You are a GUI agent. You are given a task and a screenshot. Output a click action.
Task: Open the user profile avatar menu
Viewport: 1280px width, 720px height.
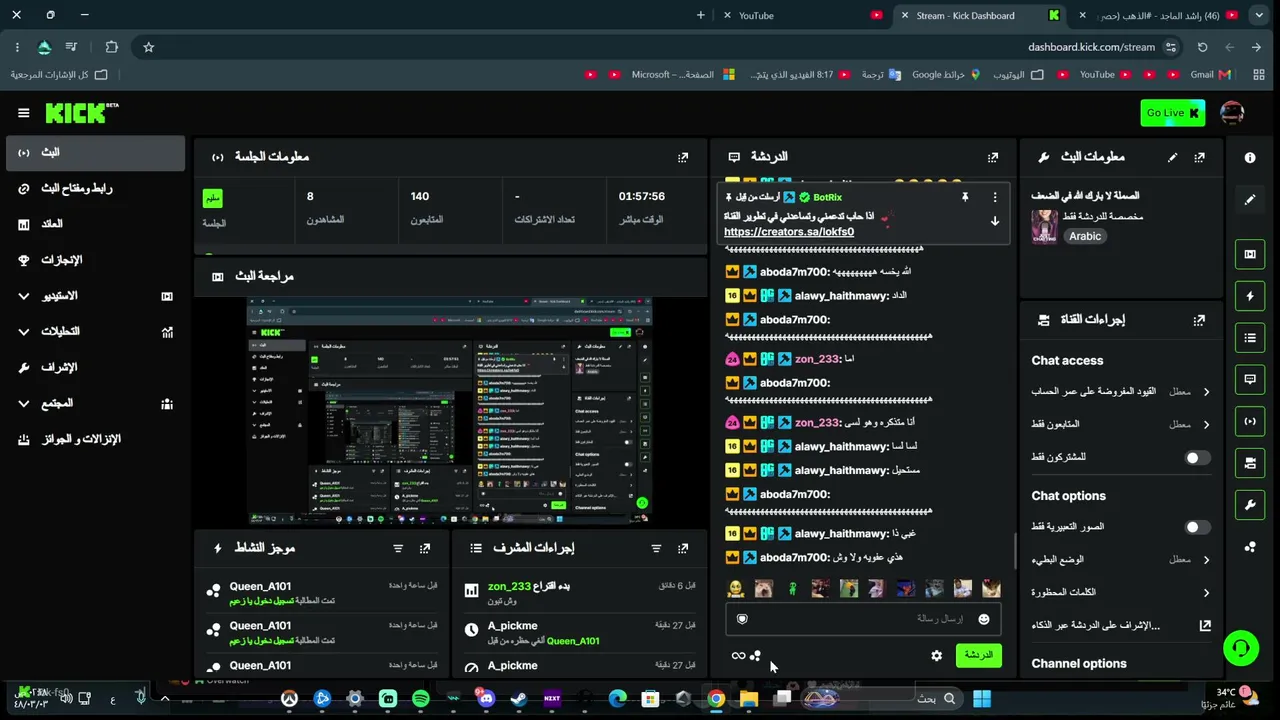[1232, 113]
